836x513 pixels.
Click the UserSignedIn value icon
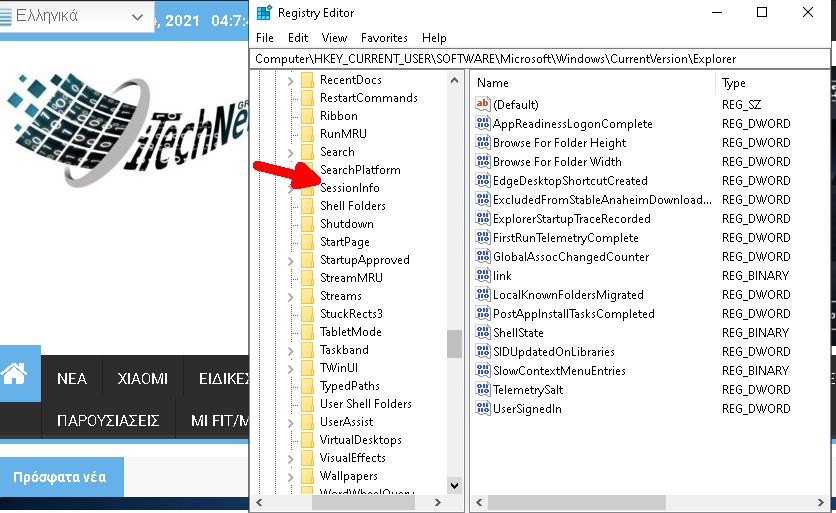[483, 408]
